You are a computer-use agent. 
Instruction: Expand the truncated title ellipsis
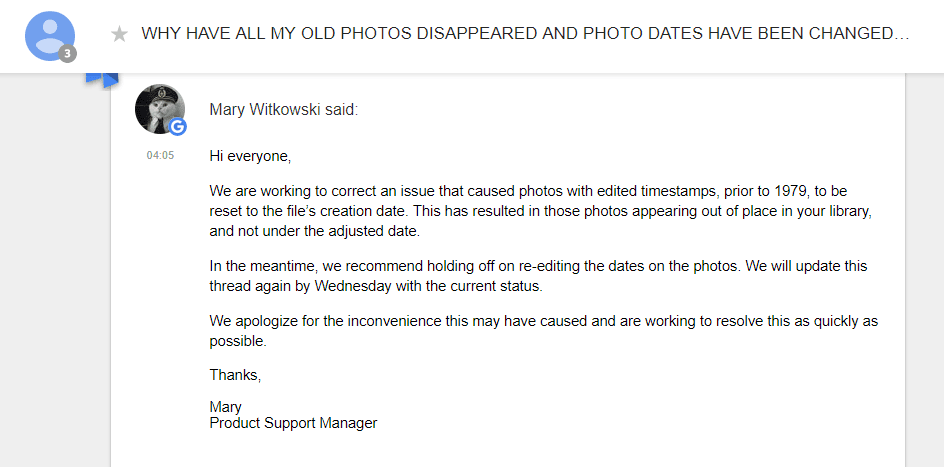click(x=898, y=34)
